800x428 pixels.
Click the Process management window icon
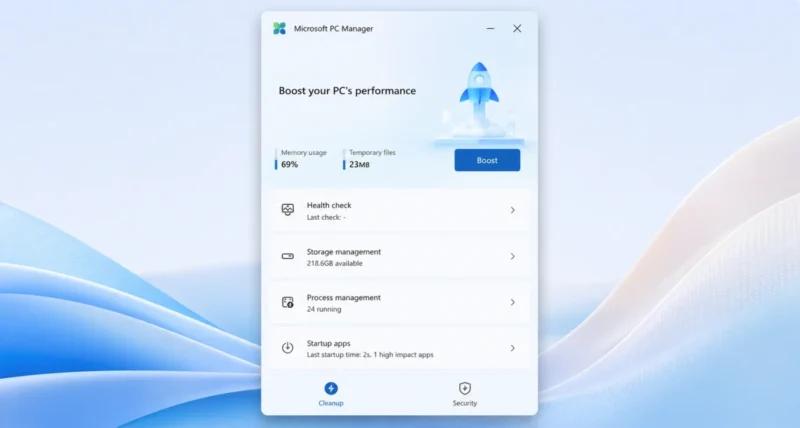coord(288,302)
